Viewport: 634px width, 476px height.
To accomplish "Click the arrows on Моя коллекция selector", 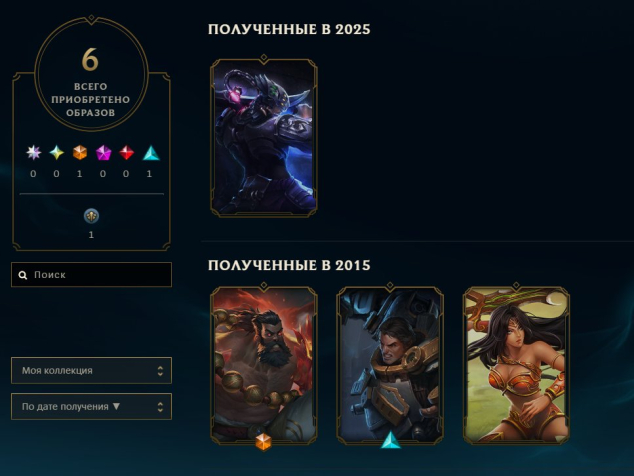I will 160,371.
